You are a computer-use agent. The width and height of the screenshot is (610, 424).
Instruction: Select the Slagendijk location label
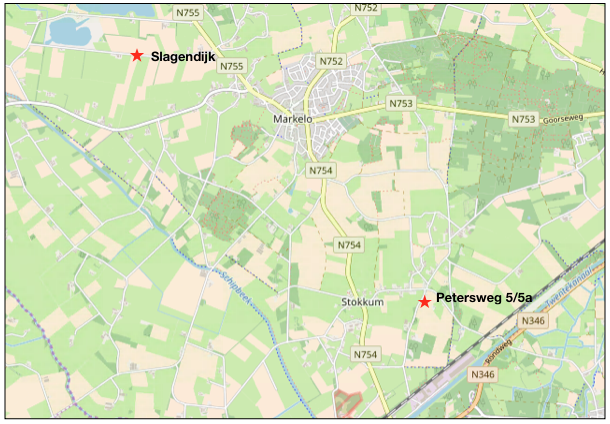coord(183,57)
